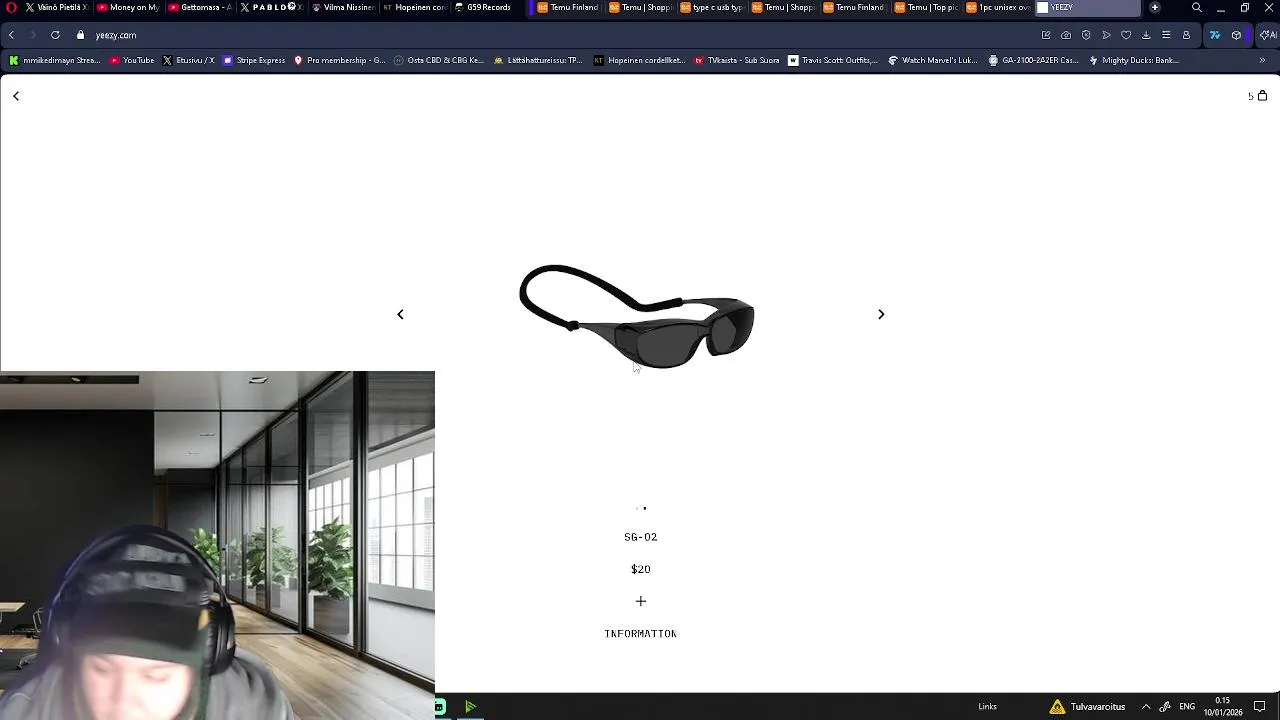The width and height of the screenshot is (1280, 720).
Task: Open the Mighty Ducks bookmark
Action: click(1134, 60)
